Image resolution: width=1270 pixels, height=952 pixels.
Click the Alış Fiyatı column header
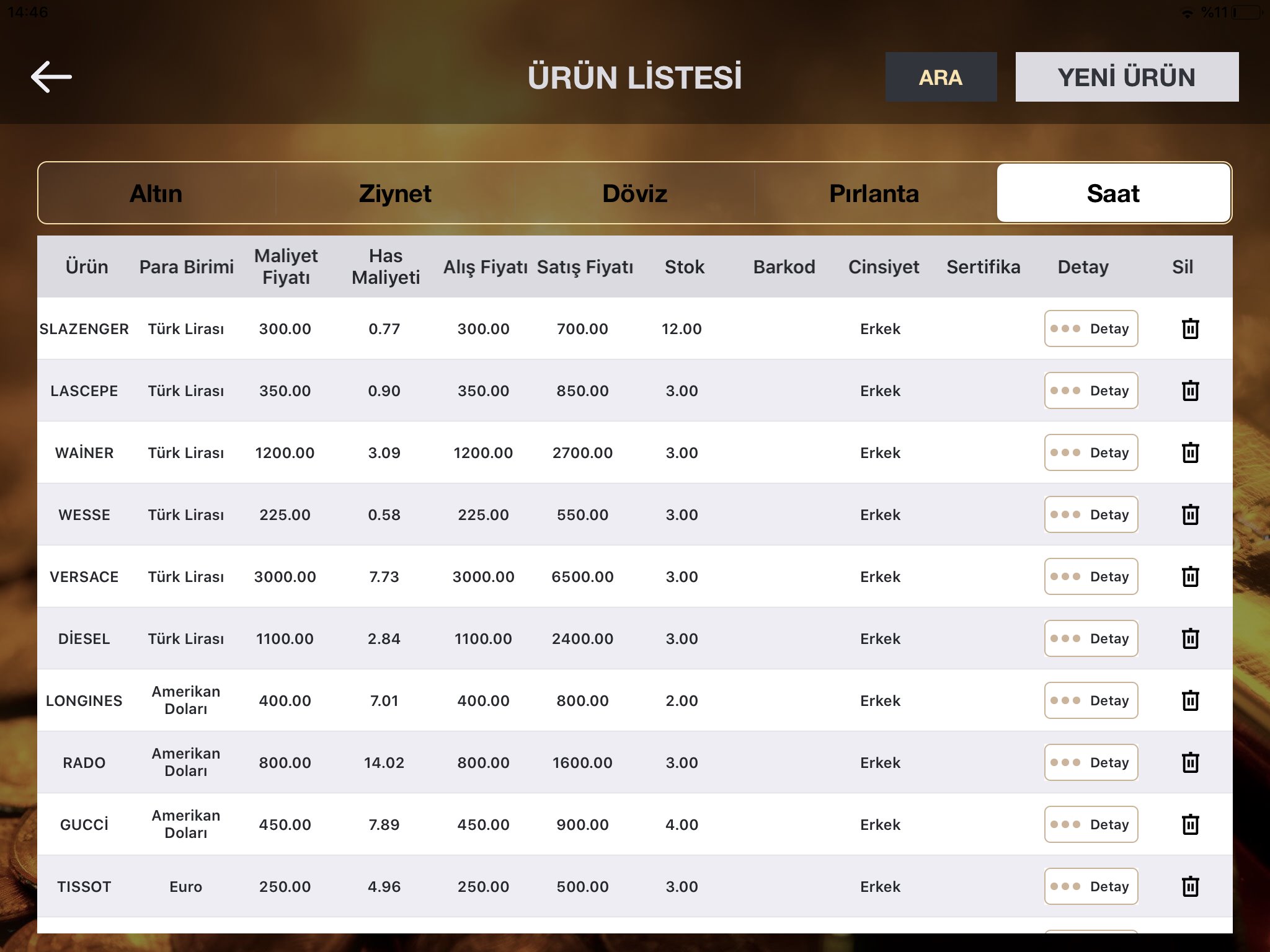pos(485,267)
